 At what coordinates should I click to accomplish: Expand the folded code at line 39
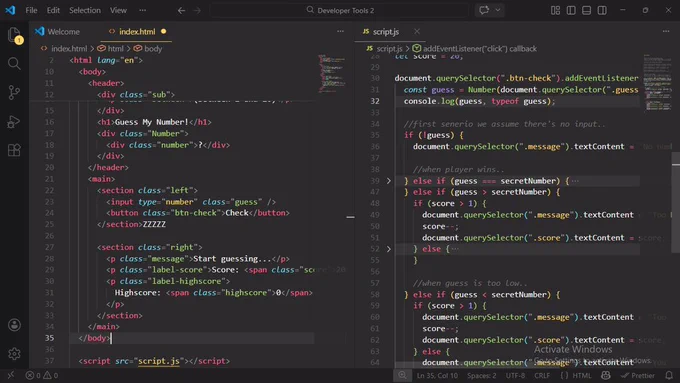(389, 181)
